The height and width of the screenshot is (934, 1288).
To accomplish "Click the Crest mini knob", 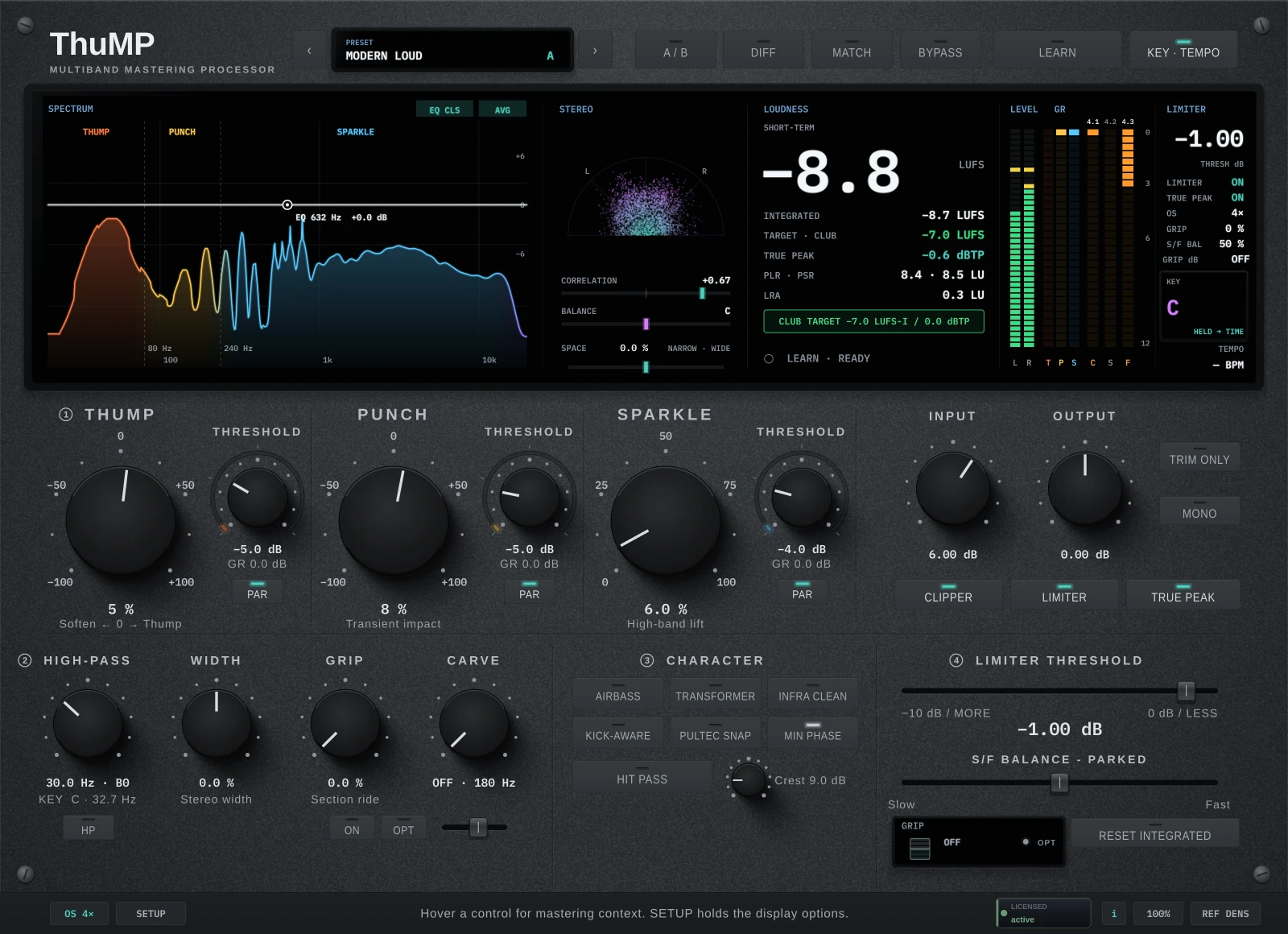I will (x=749, y=779).
